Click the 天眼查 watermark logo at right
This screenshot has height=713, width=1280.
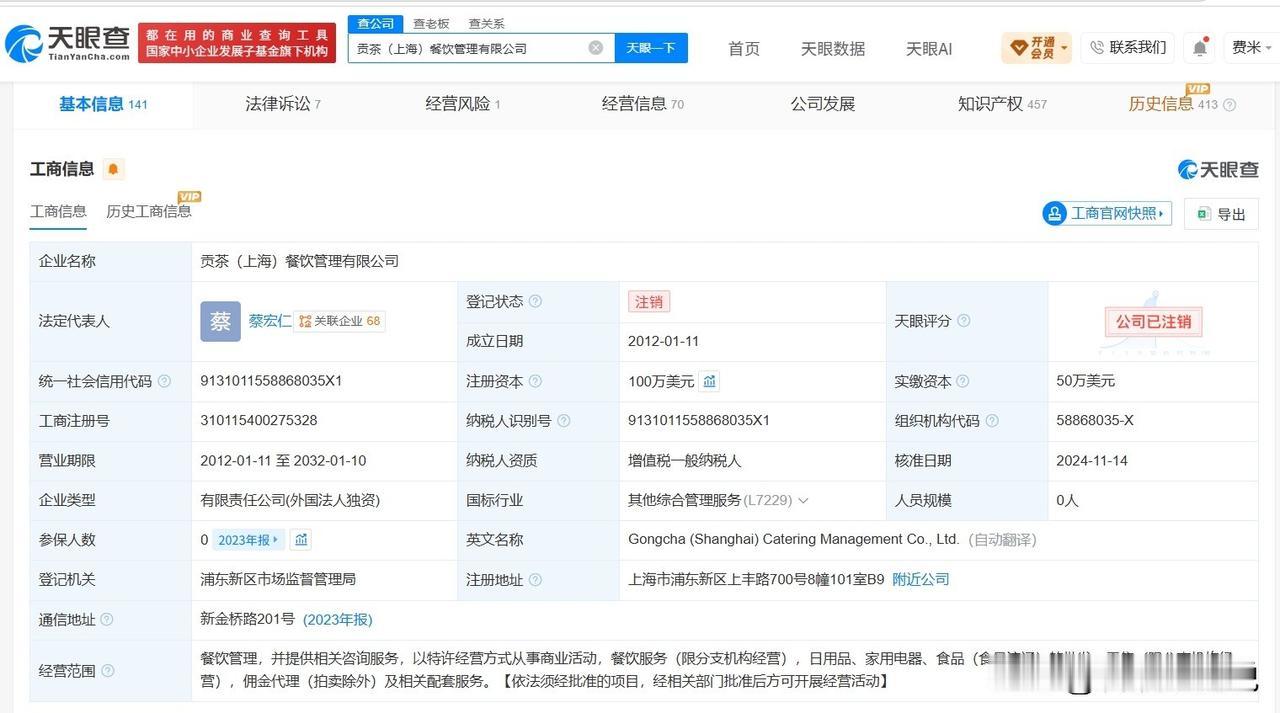click(1218, 169)
